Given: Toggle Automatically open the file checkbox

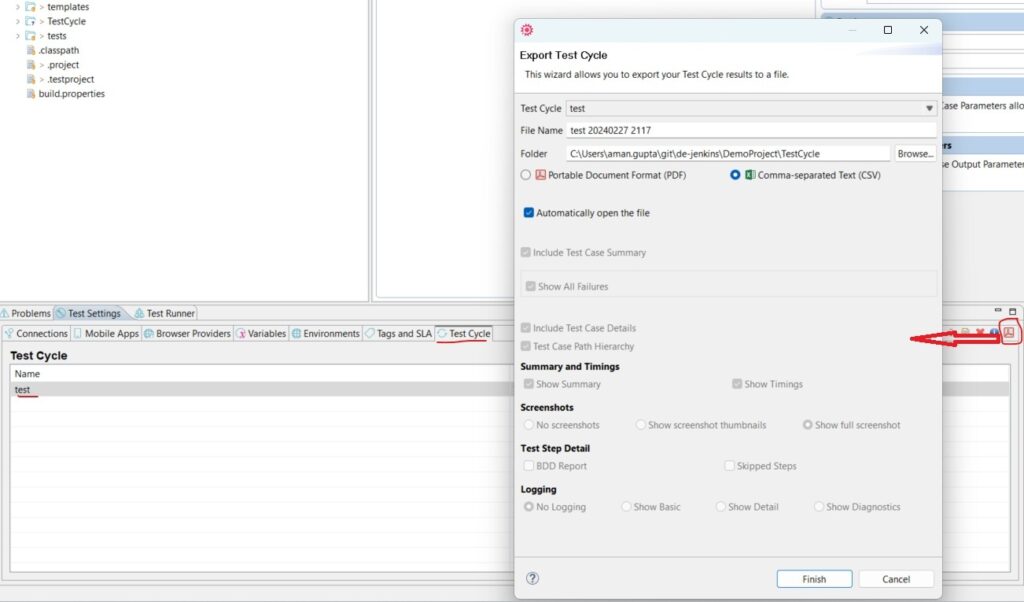Looking at the screenshot, I should point(528,213).
